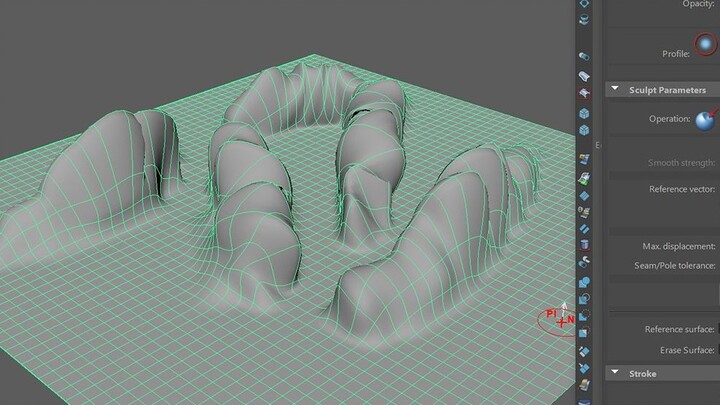
Task: Click the toolbar icon beside Erase Surface label
Action: click(585, 351)
